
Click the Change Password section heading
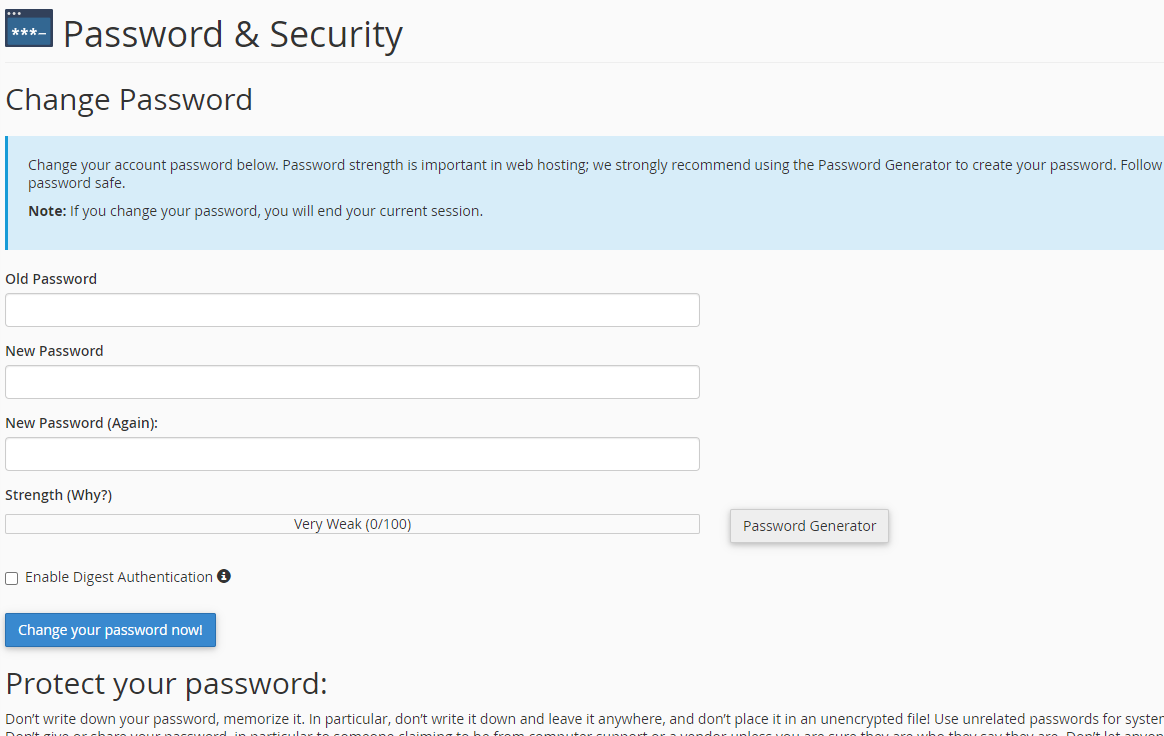129,100
